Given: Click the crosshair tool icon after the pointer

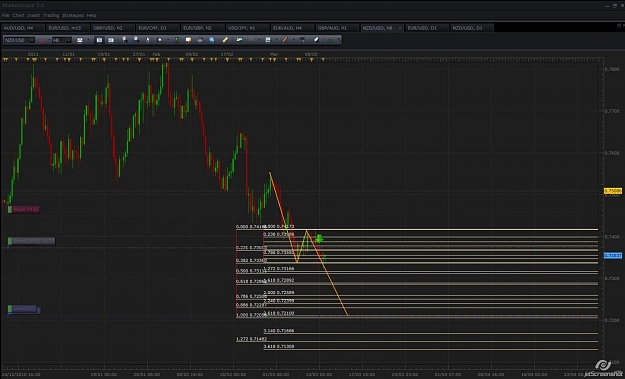Looking at the screenshot, I should (x=159, y=40).
